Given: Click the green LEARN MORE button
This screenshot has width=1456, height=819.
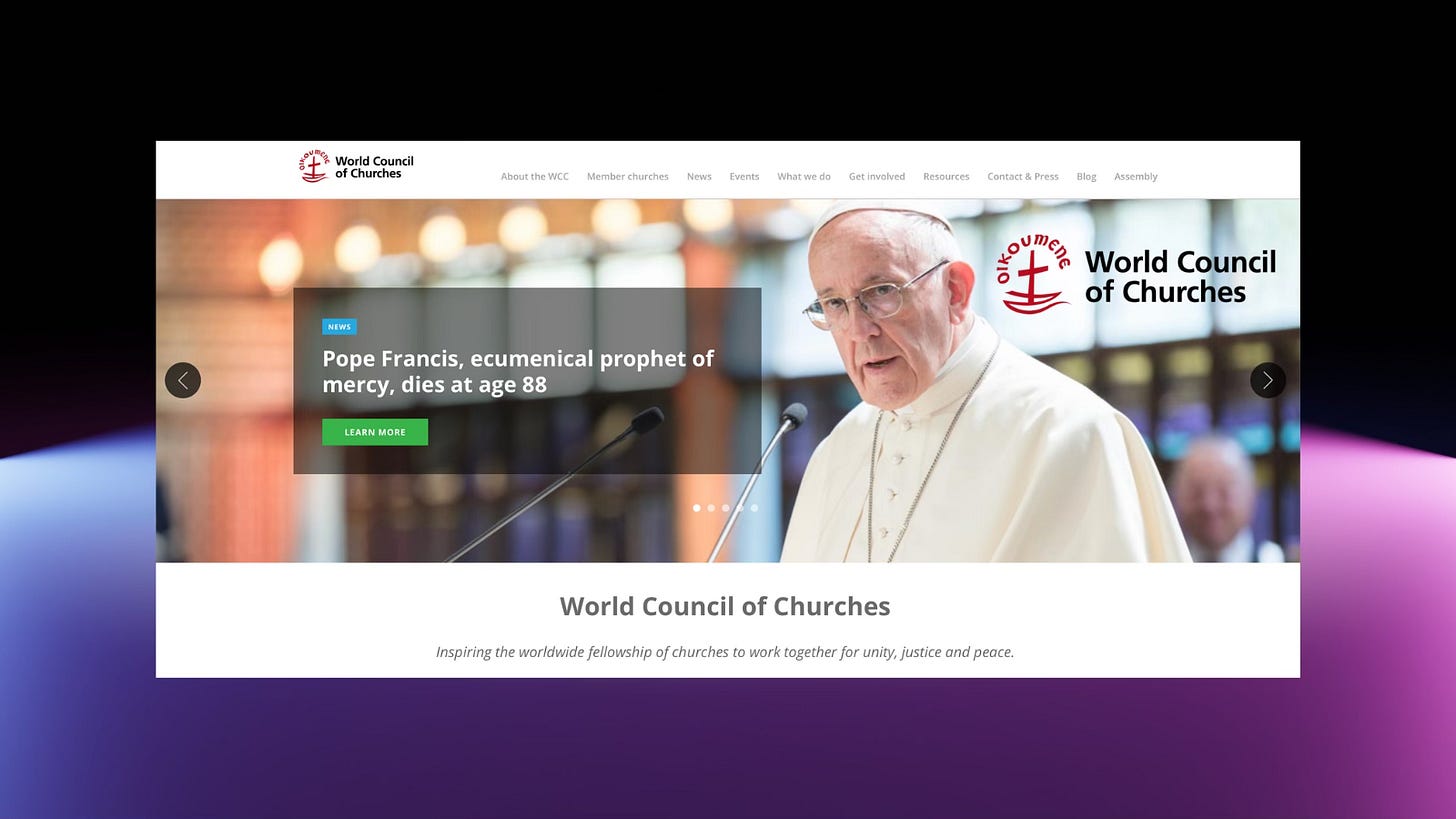Looking at the screenshot, I should (x=375, y=432).
